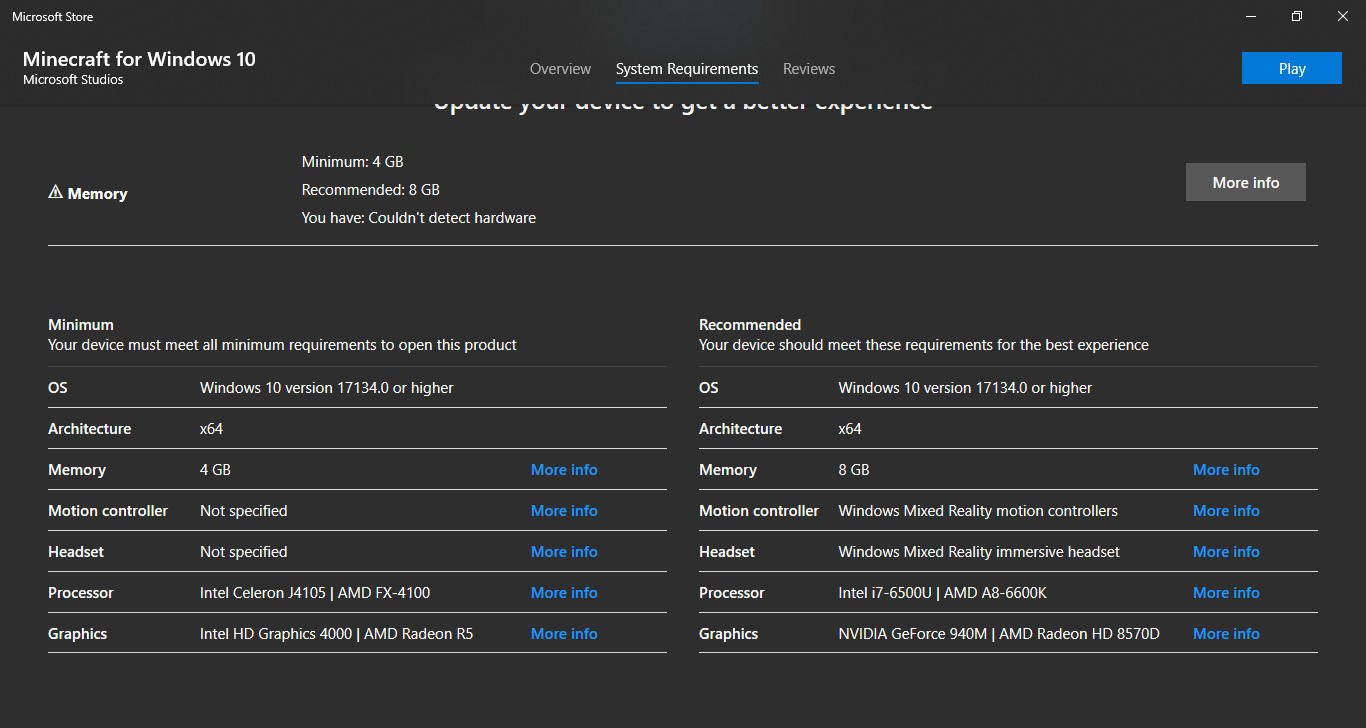Open More info for Recommended Processor
Screen dimensions: 1366x728
[x=1226, y=593]
